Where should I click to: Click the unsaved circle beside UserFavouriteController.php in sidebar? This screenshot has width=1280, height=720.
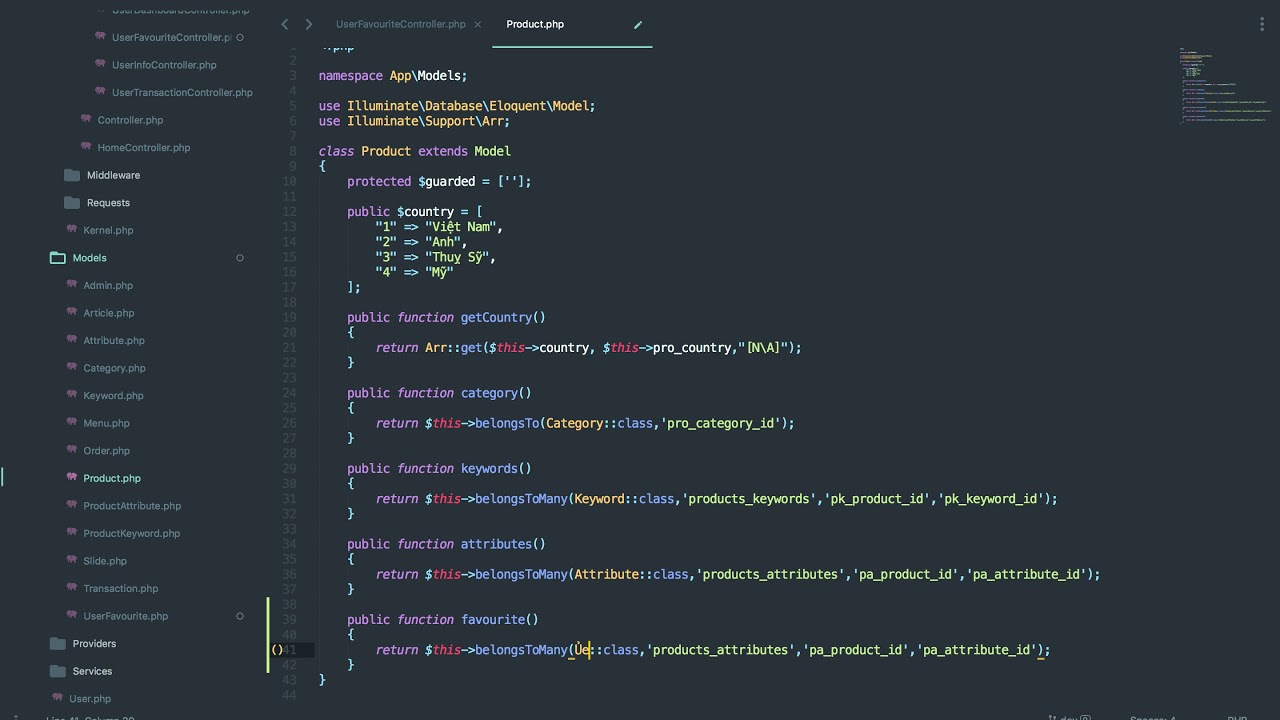[240, 37]
